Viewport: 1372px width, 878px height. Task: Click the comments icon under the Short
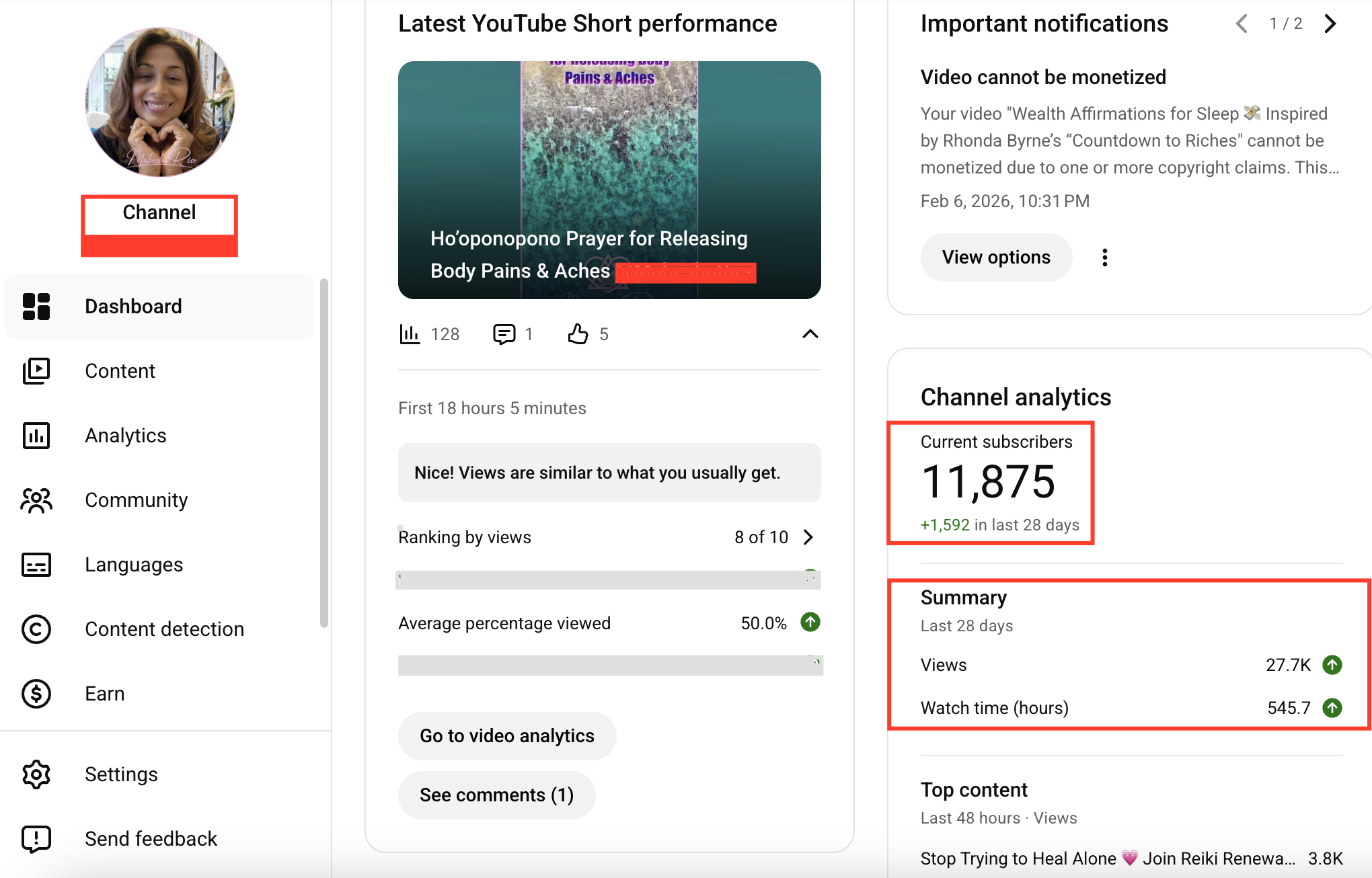click(x=506, y=334)
